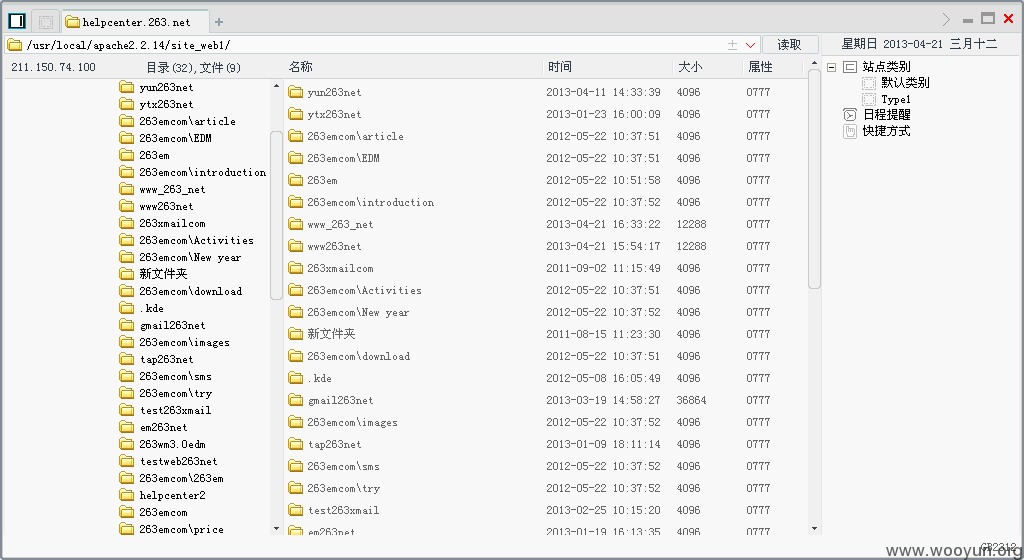Collapse the 站点类别 tree node
Viewport: 1024px width, 560px height.
[831, 67]
